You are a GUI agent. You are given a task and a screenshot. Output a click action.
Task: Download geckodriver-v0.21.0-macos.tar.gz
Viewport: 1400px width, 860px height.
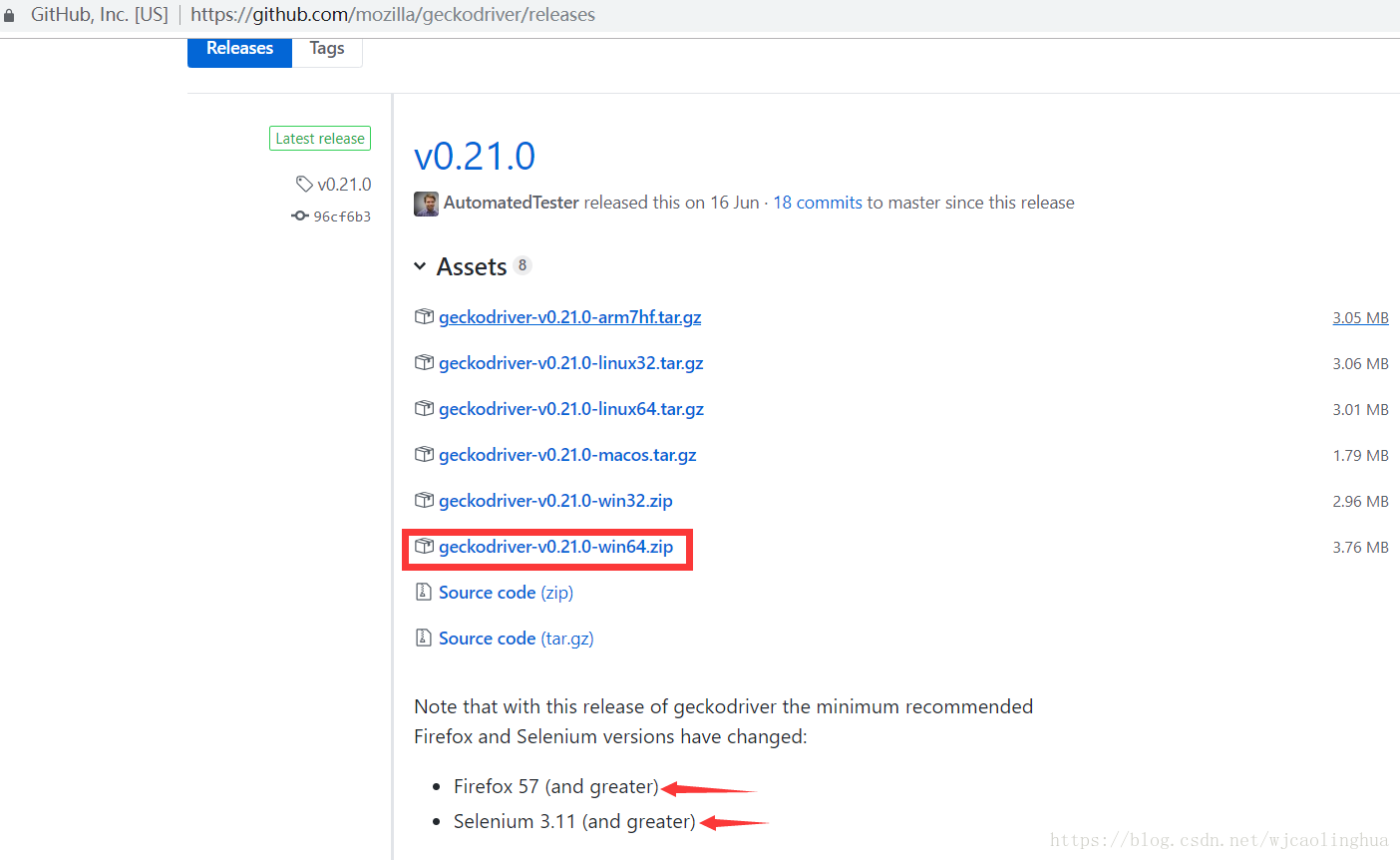pos(567,455)
